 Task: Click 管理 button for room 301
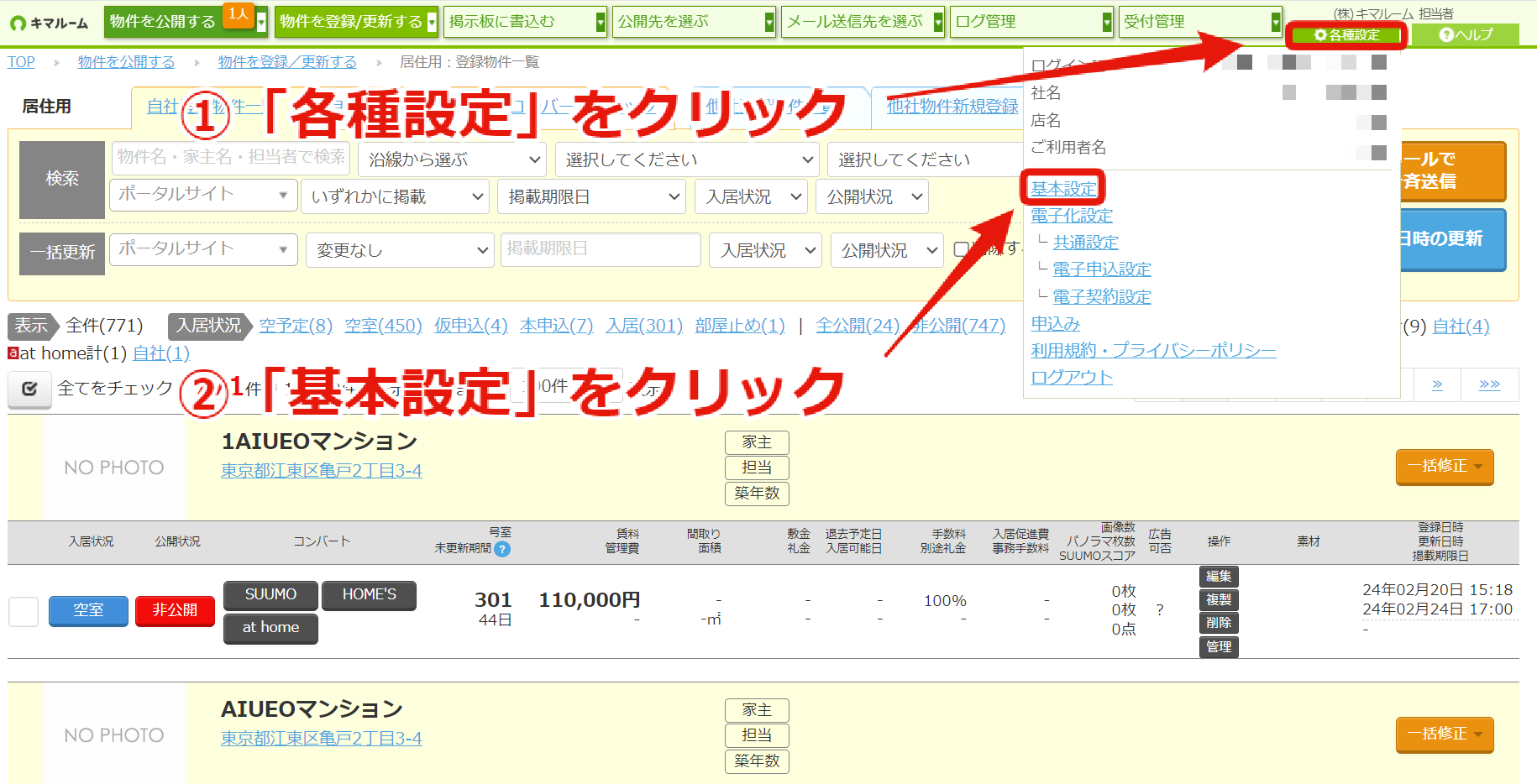tap(1219, 647)
